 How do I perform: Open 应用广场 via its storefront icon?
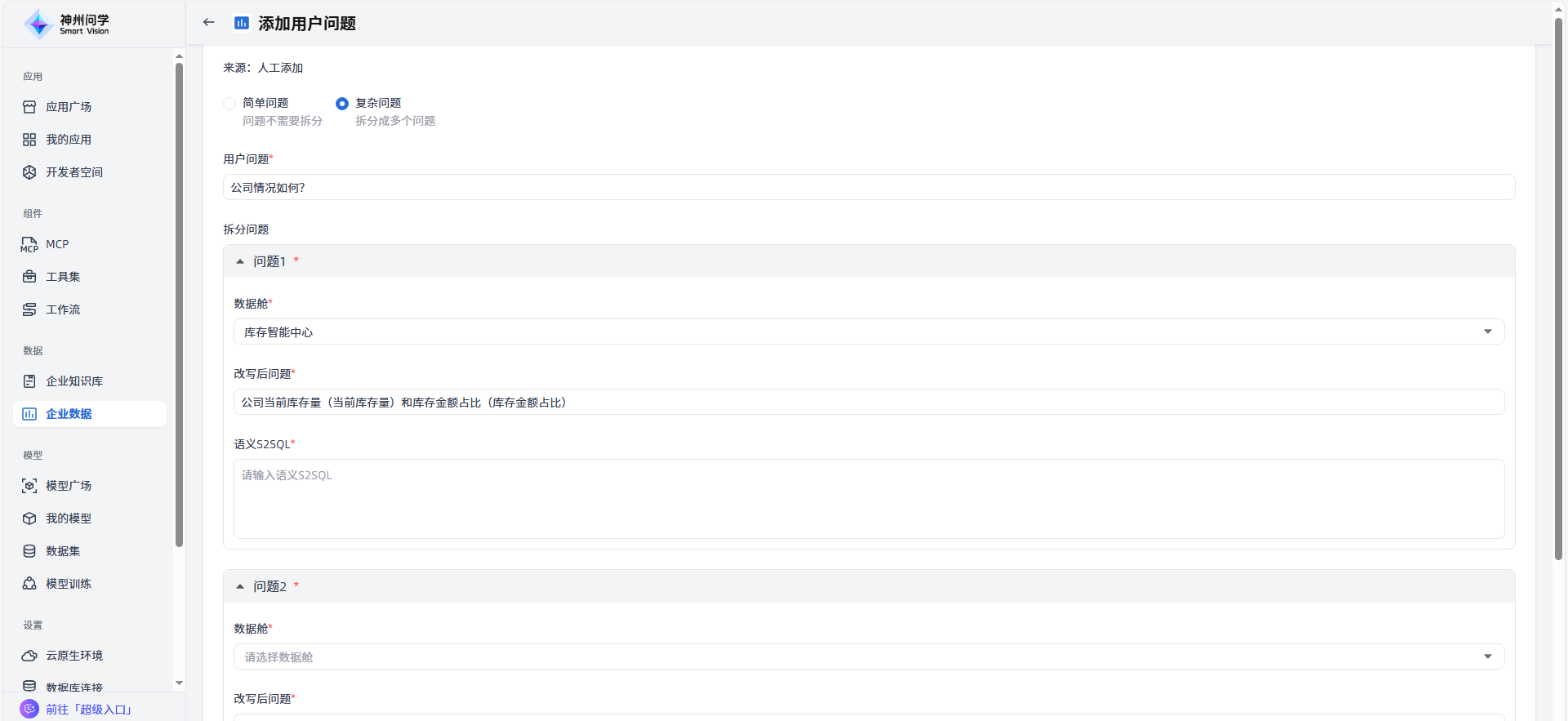[x=29, y=107]
